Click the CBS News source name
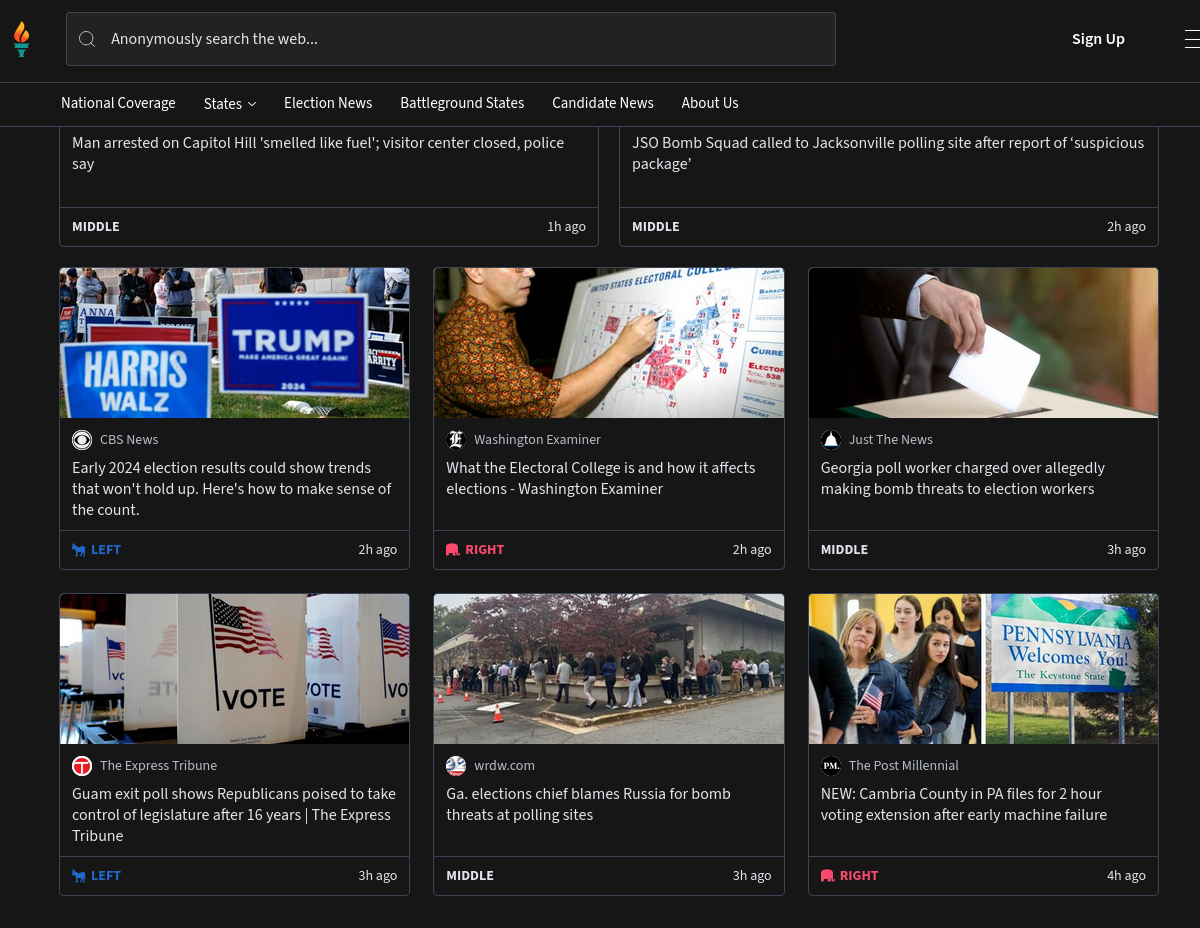The width and height of the screenshot is (1200, 928). (129, 440)
